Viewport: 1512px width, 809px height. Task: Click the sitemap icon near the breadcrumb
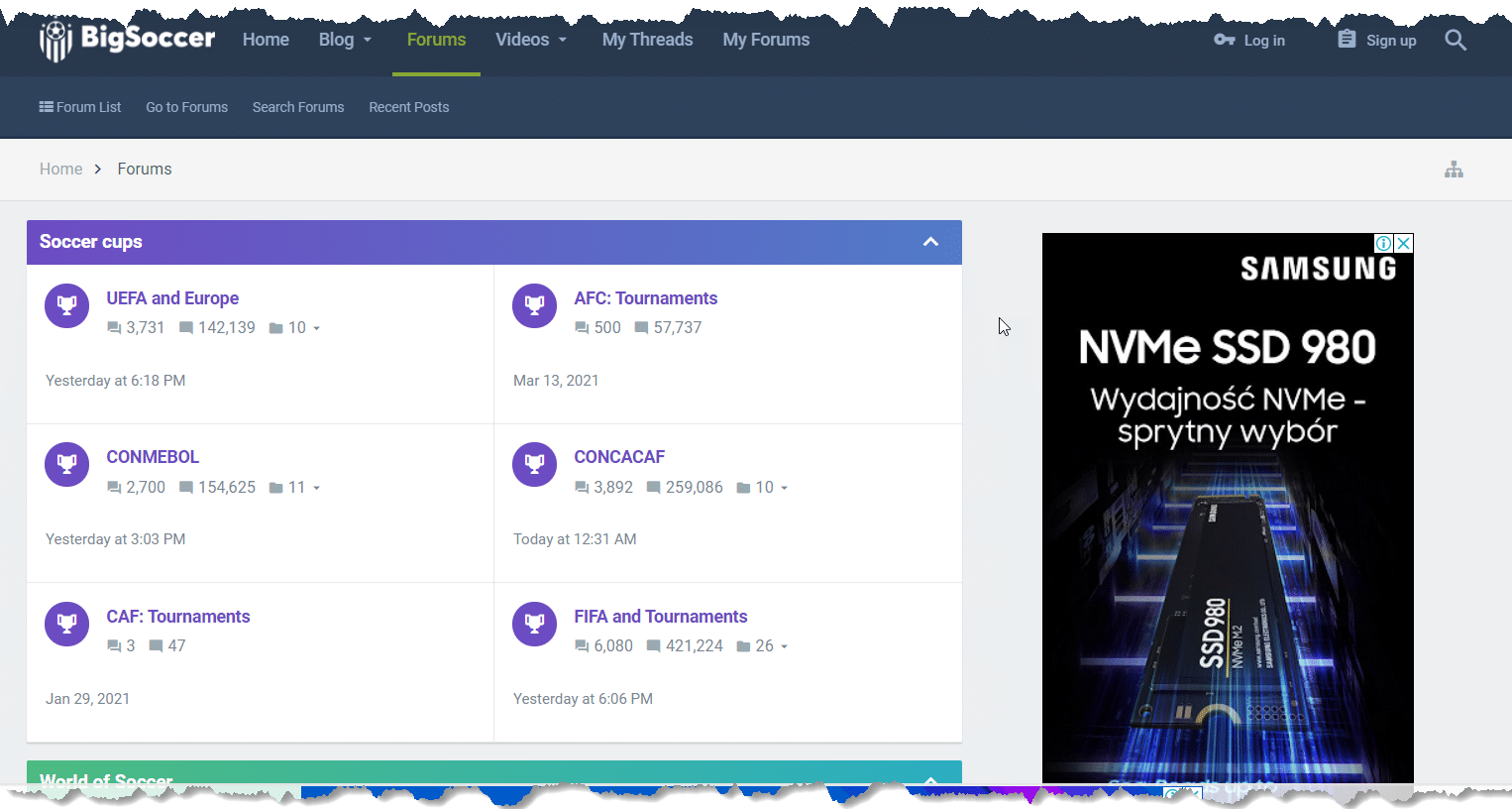click(x=1454, y=169)
